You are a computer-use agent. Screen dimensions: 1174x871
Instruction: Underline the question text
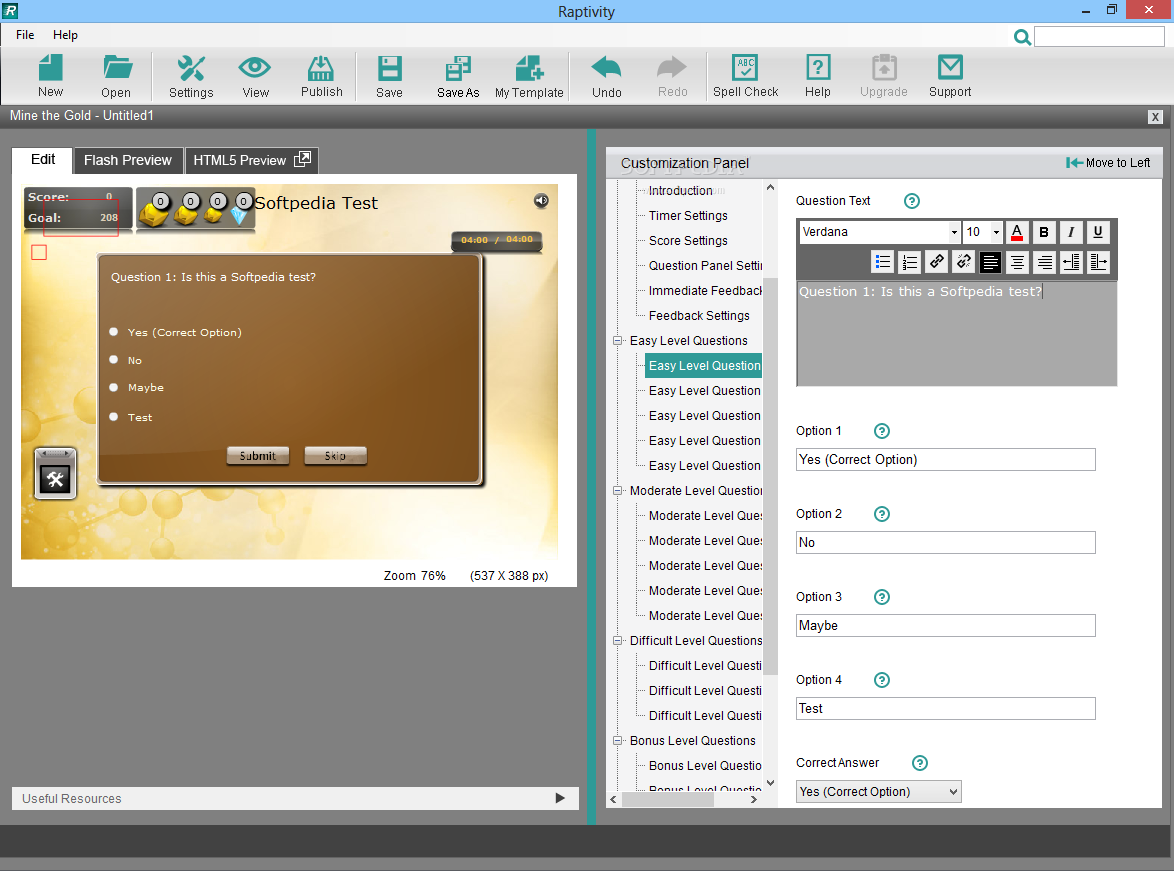(1098, 232)
